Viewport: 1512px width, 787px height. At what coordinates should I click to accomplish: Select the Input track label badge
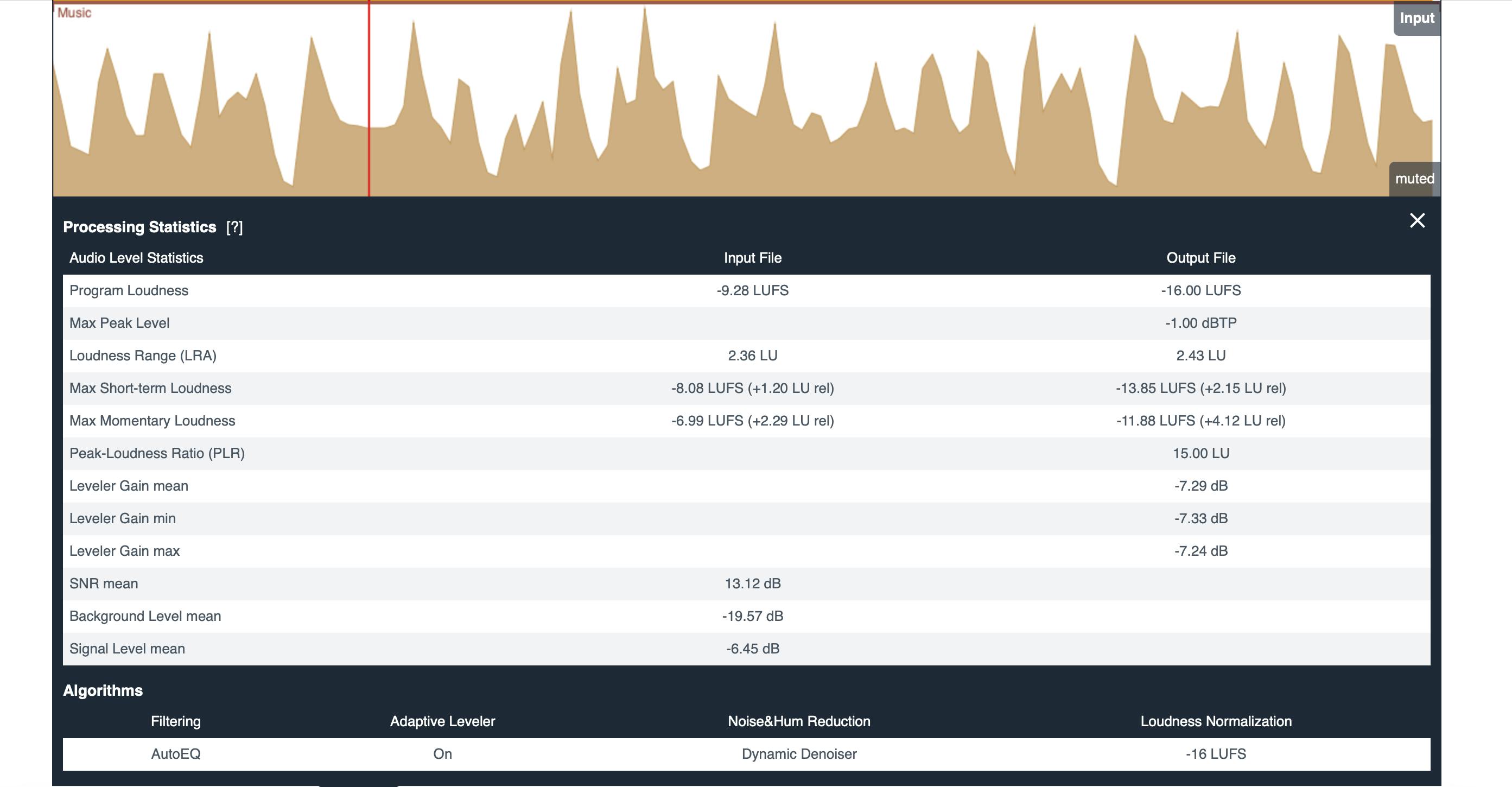pyautogui.click(x=1416, y=17)
